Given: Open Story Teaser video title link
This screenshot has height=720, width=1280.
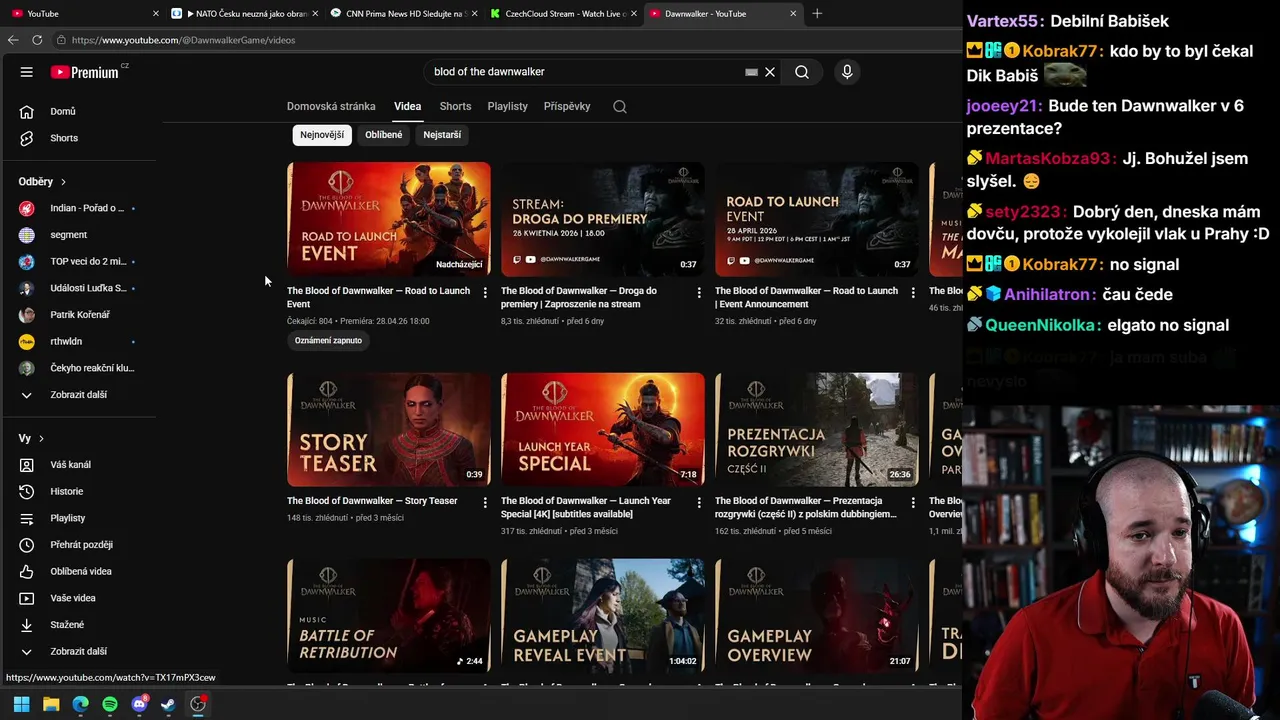Looking at the screenshot, I should click(372, 501).
